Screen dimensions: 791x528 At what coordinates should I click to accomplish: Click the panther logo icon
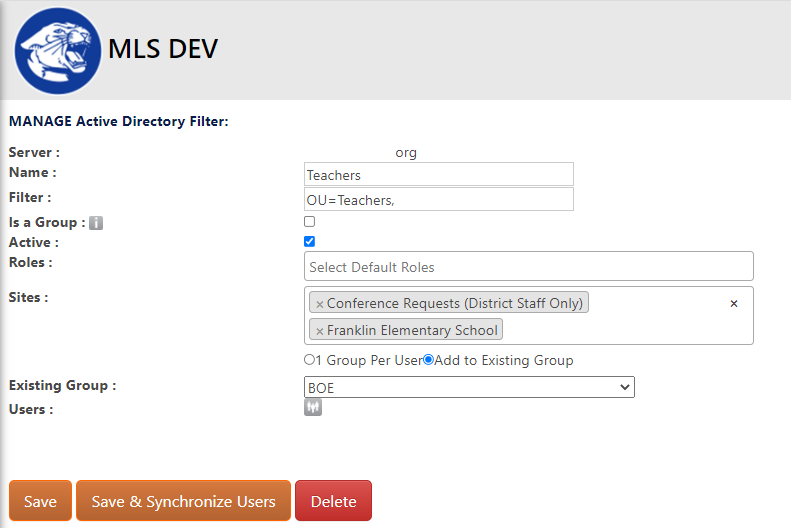(58, 50)
